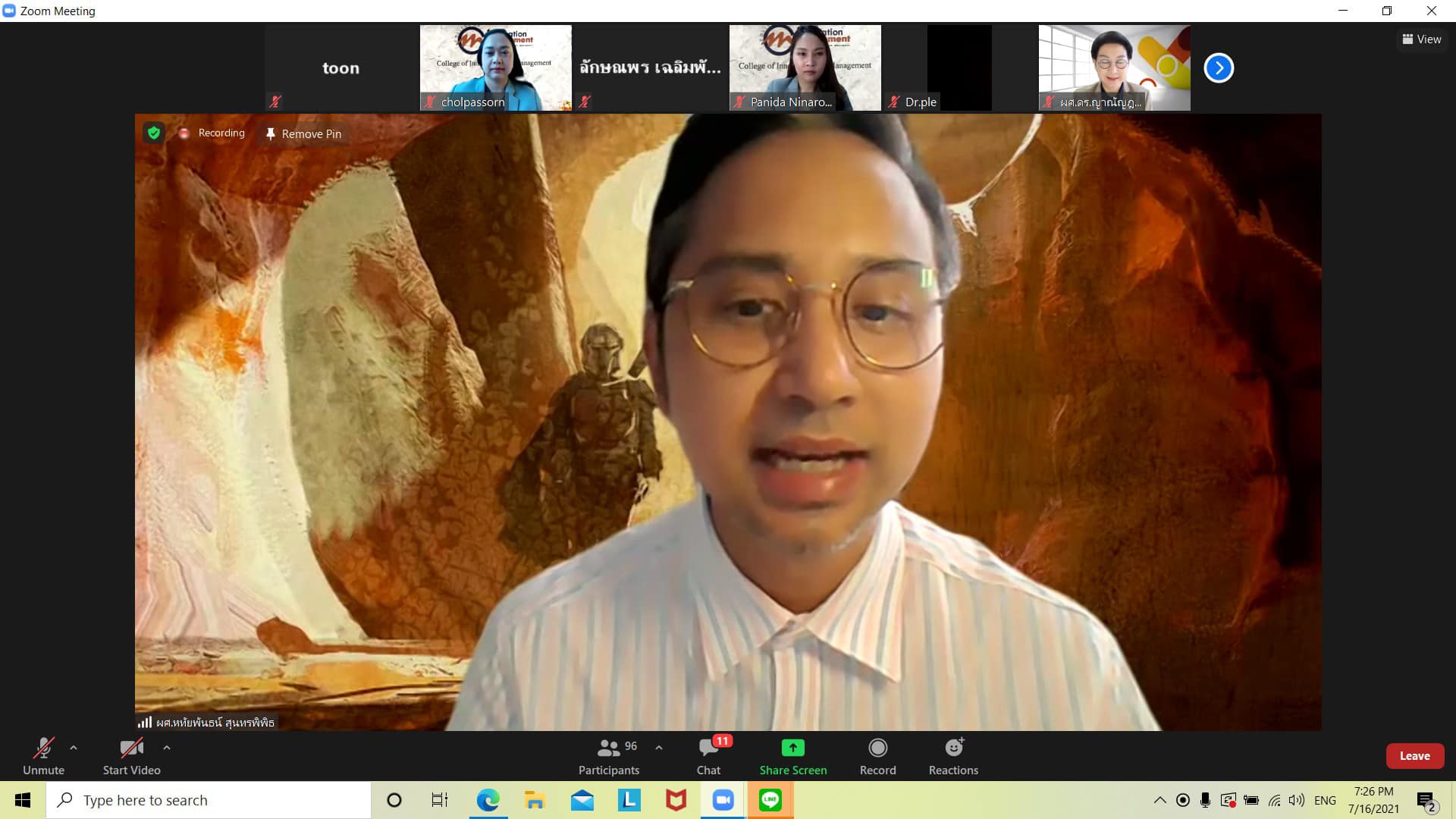This screenshot has width=1456, height=819.
Task: Open the Chat panel with 11 unread
Action: point(709,748)
